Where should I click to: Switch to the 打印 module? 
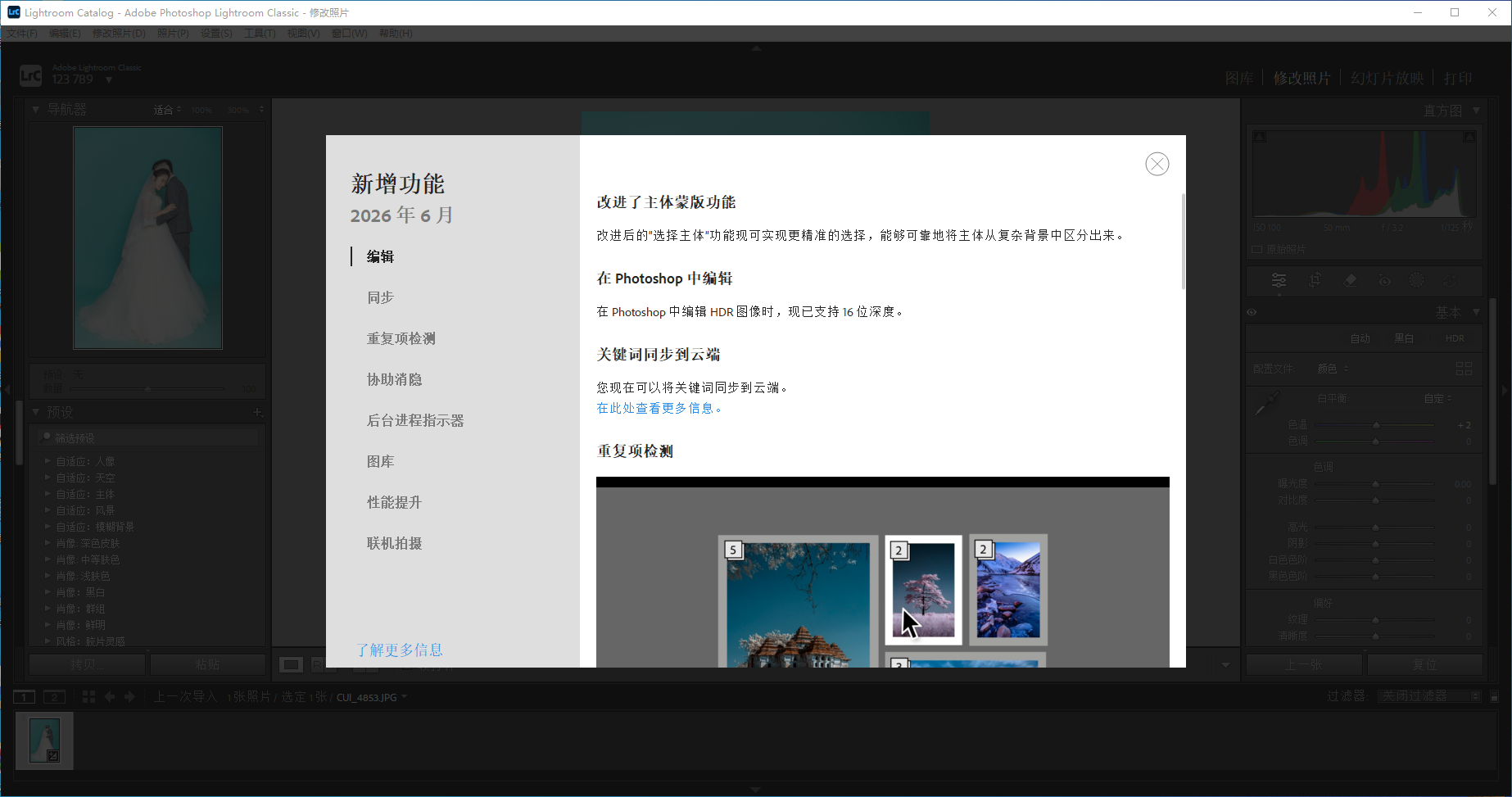click(x=1458, y=78)
